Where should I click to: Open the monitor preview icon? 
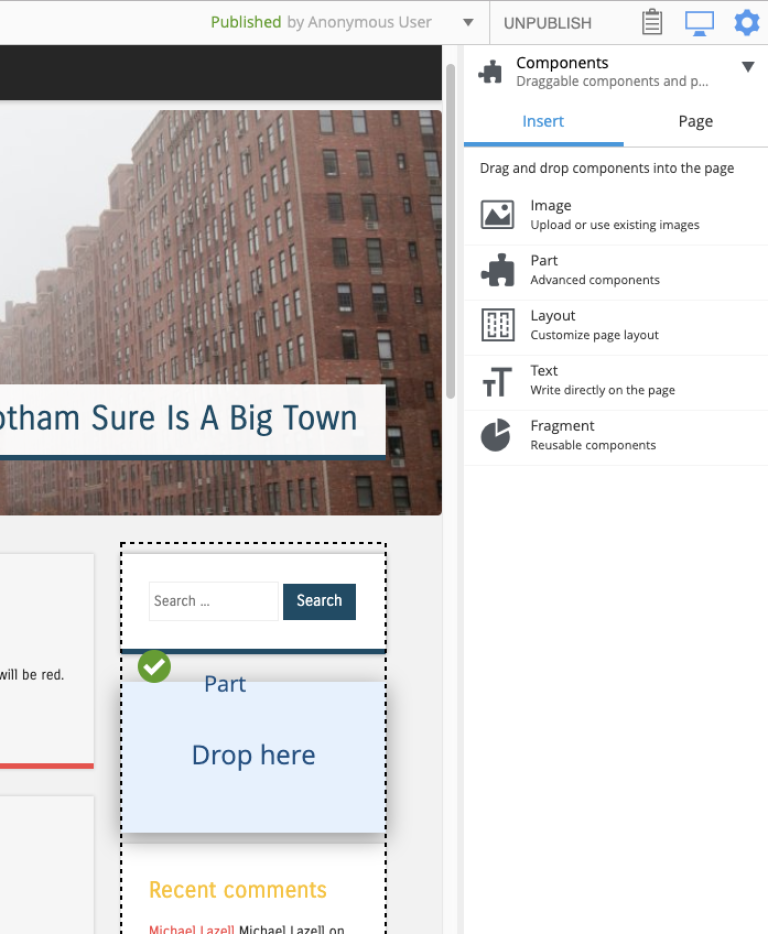tap(699, 22)
